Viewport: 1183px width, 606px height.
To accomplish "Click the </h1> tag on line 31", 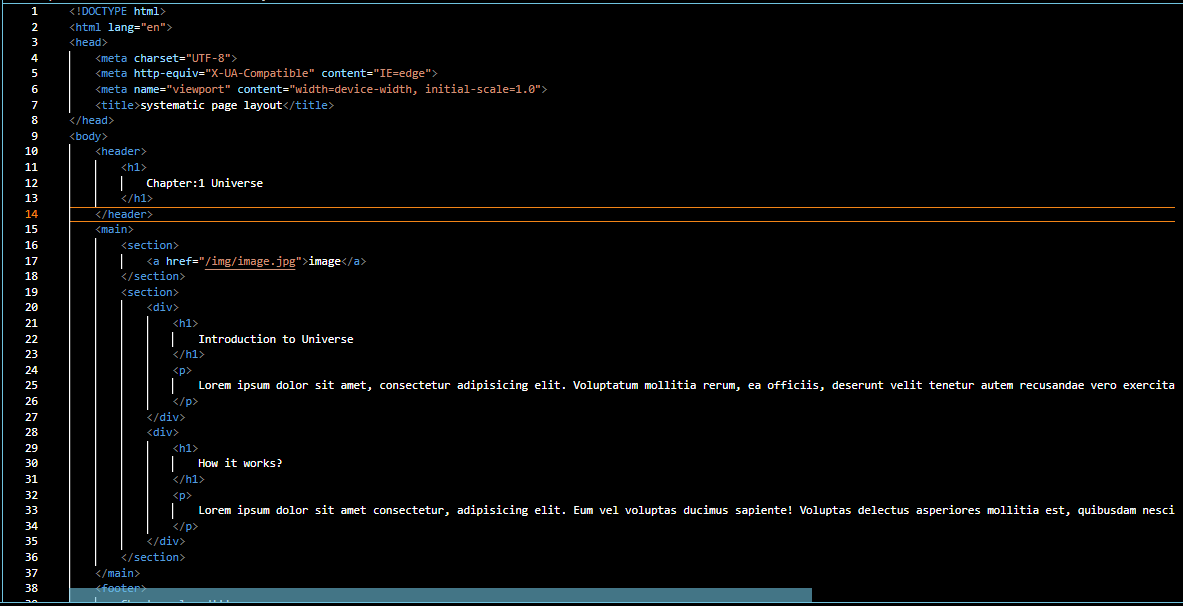I will pyautogui.click(x=188, y=479).
